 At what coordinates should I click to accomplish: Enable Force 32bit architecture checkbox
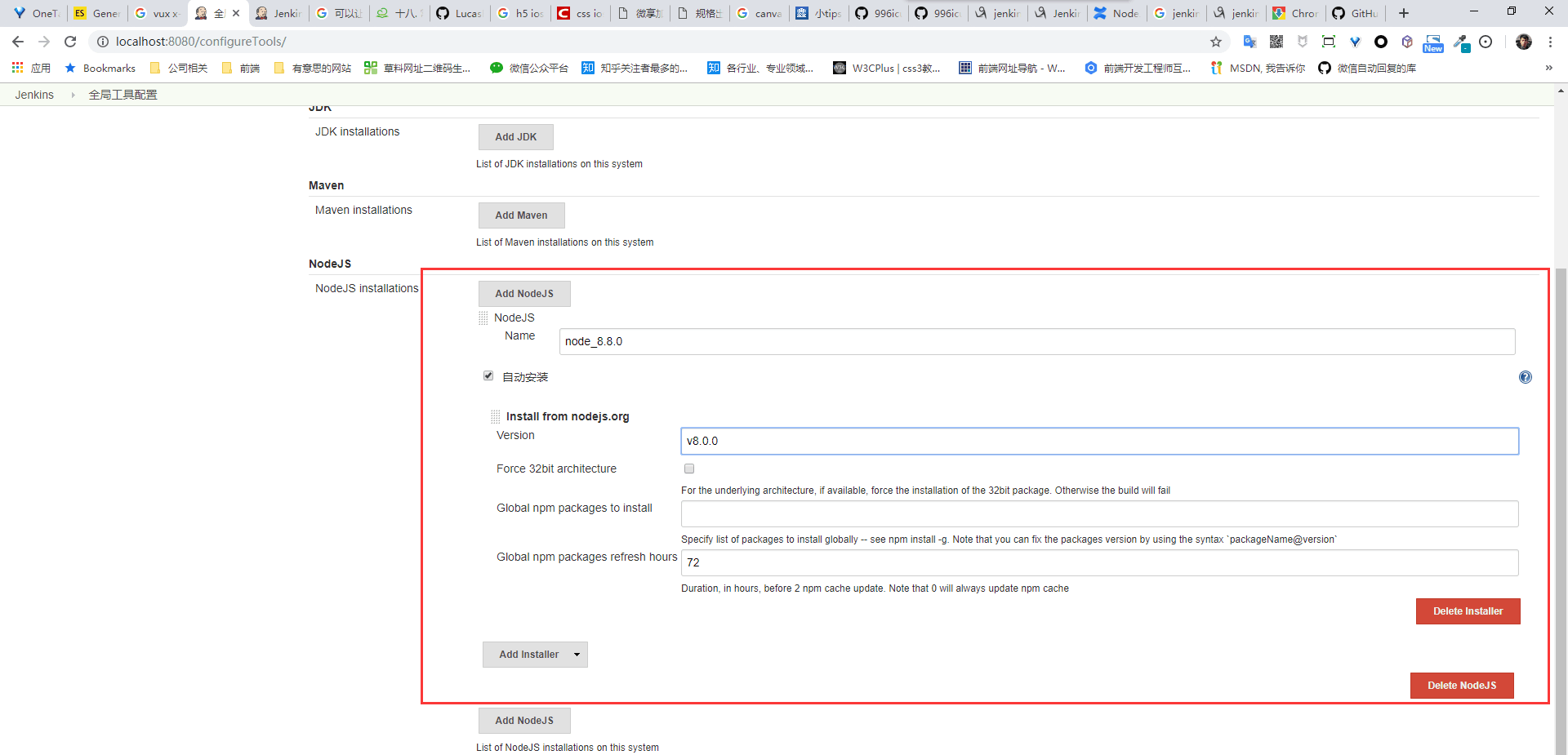tap(689, 469)
